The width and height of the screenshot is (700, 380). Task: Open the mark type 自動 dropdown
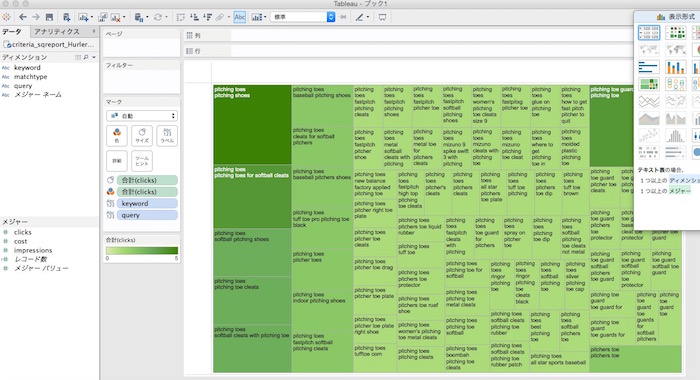tap(142, 116)
